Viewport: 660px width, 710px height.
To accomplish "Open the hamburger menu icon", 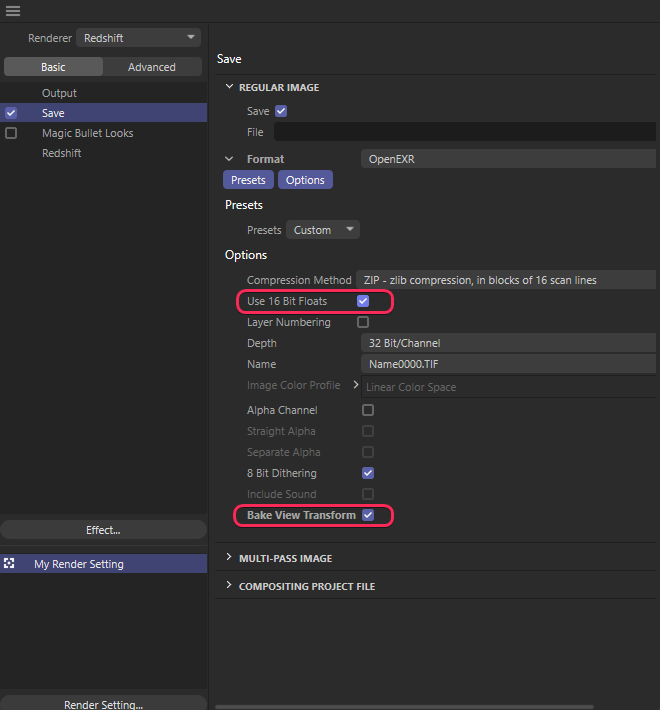I will pyautogui.click(x=13, y=11).
